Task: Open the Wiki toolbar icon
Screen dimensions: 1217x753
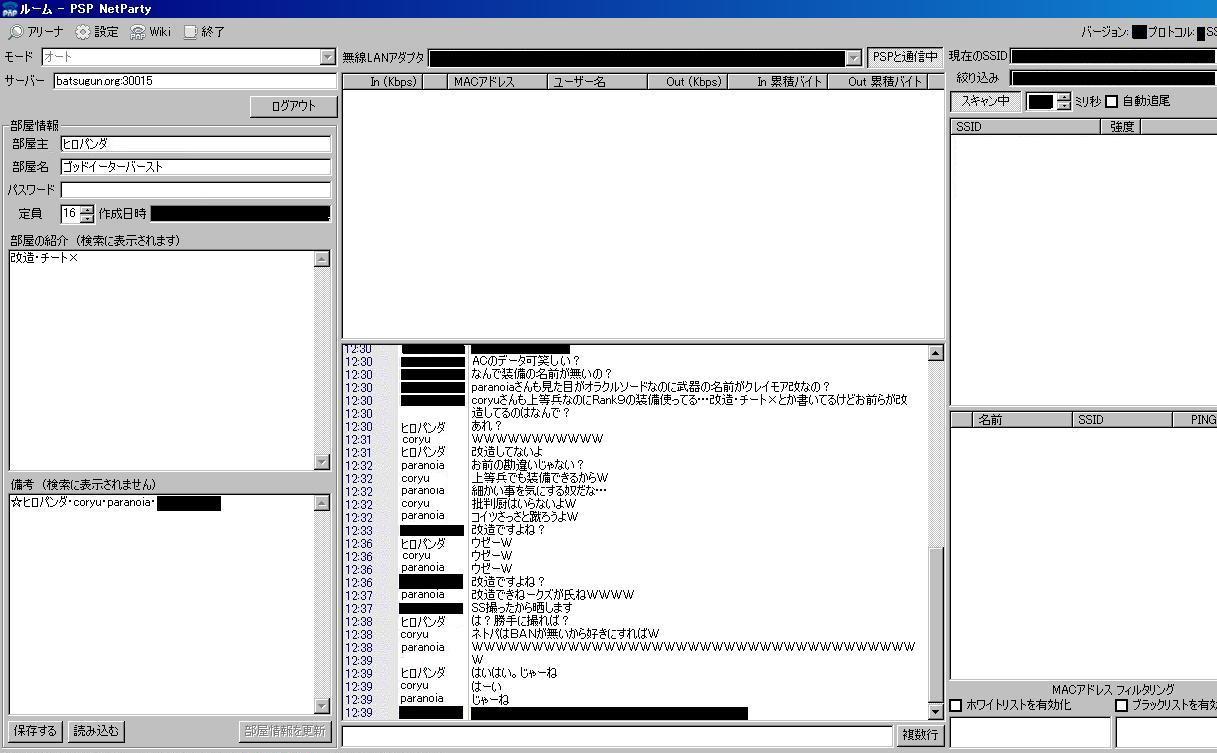Action: tap(137, 32)
